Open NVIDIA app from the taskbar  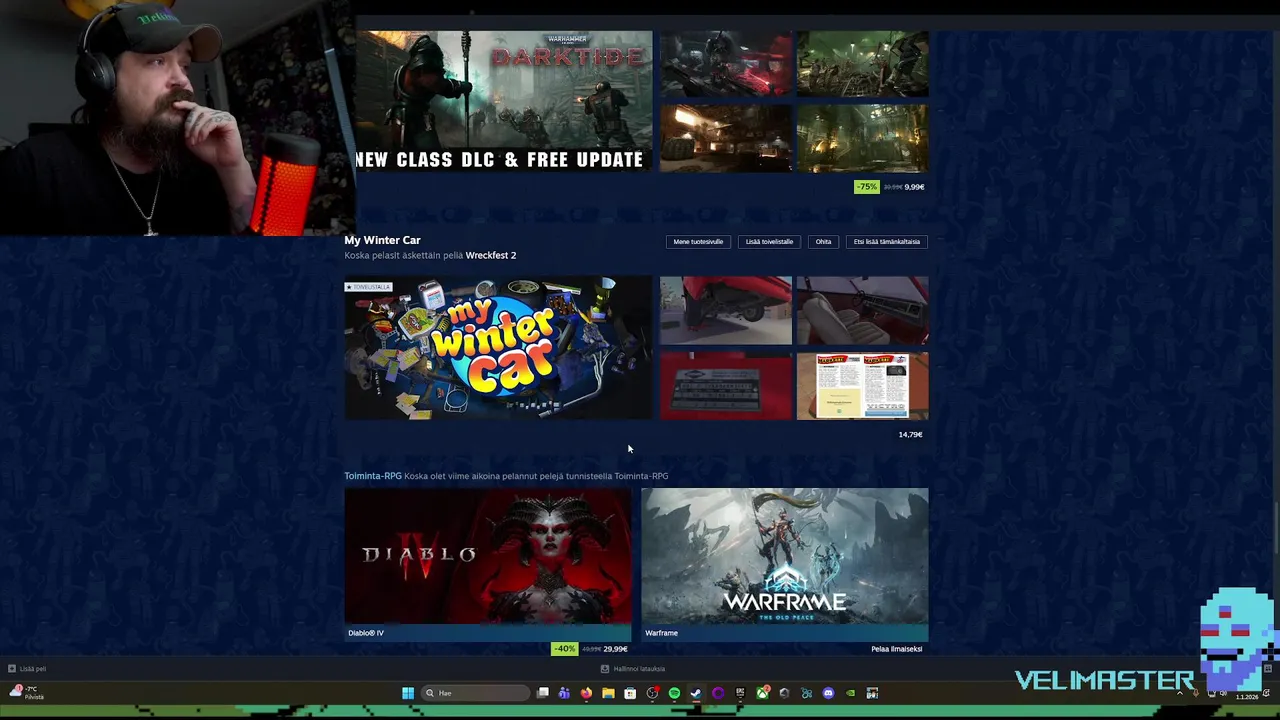pyautogui.click(x=850, y=693)
